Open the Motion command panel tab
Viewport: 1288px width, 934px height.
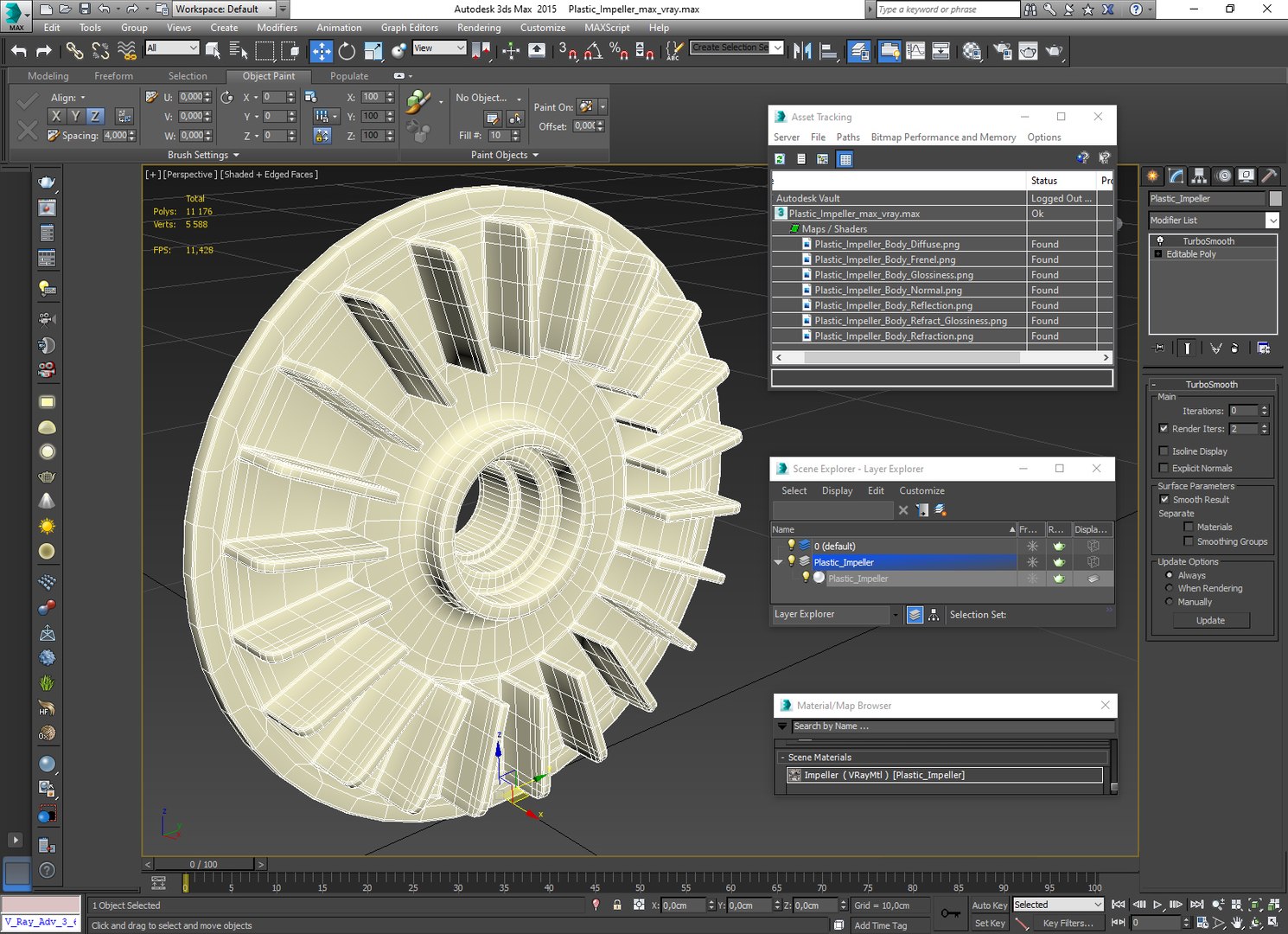coord(1223,176)
